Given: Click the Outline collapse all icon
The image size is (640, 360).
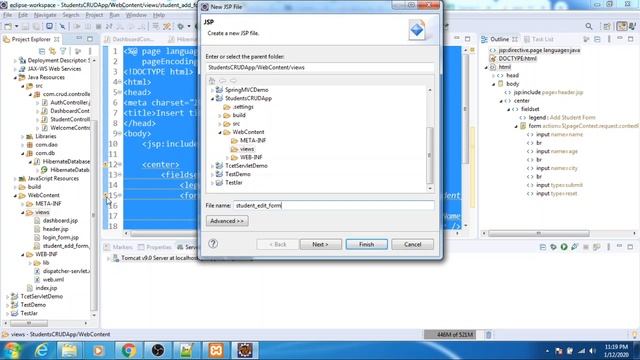Looking at the screenshot, I should click(x=597, y=39).
